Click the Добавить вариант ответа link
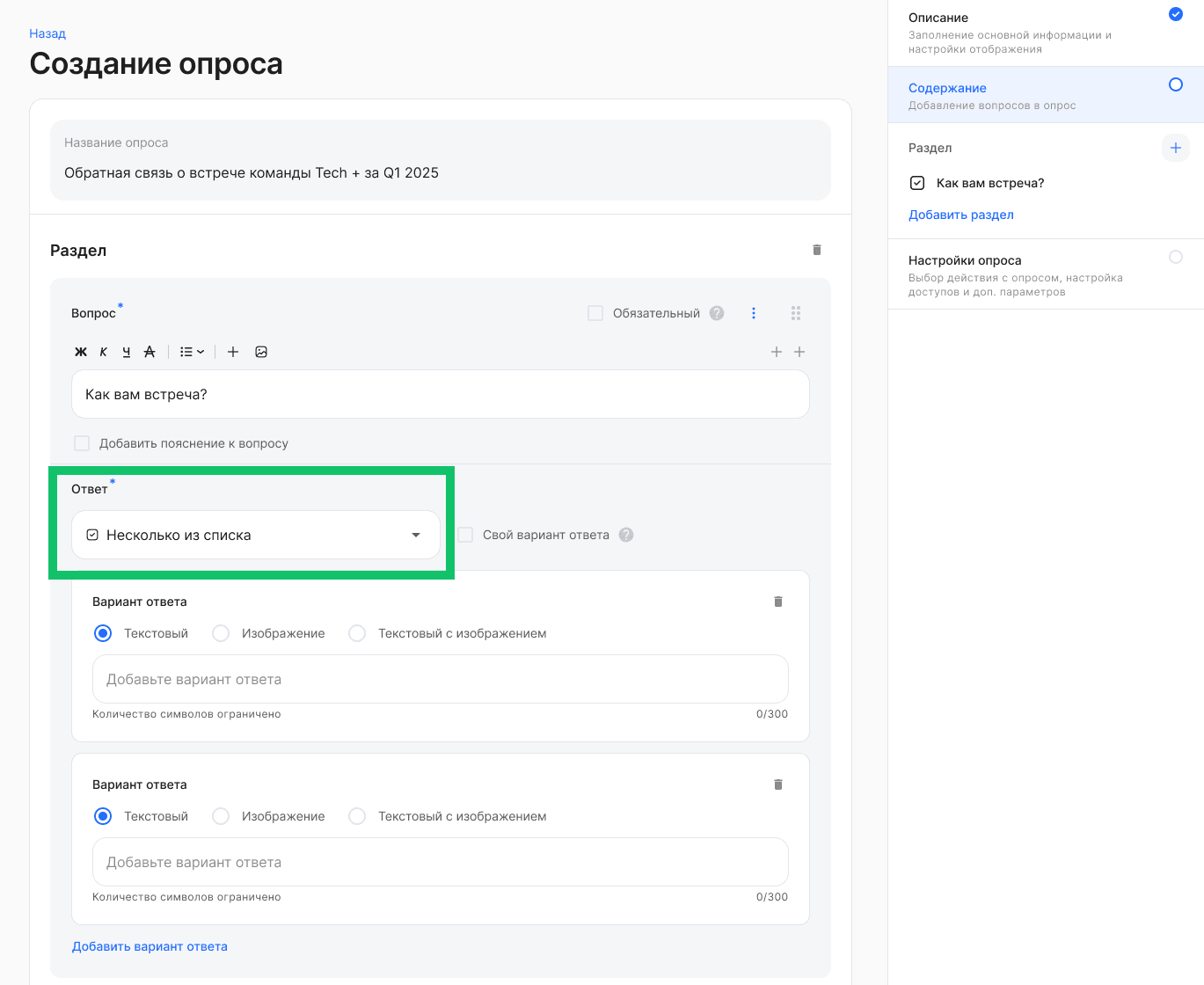 pos(150,945)
